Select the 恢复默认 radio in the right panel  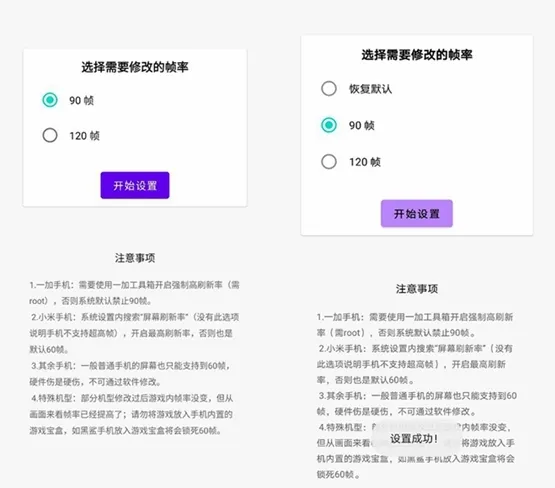pyautogui.click(x=329, y=88)
